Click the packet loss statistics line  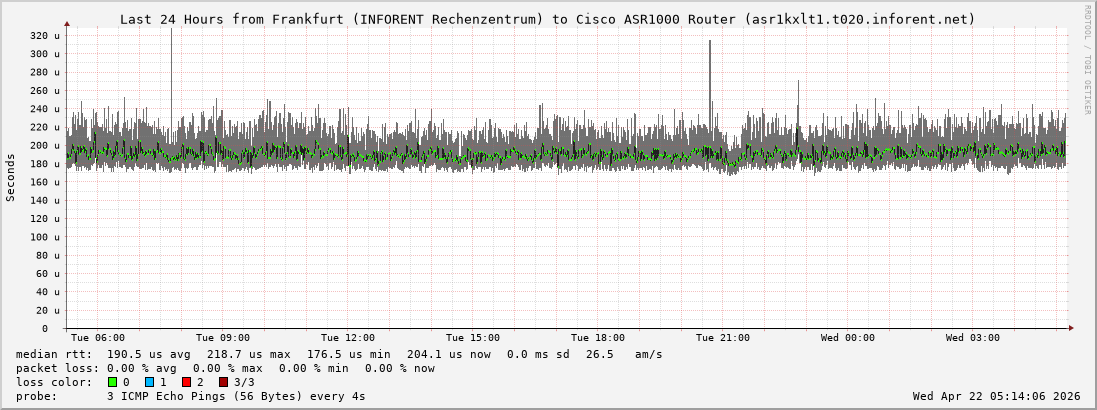click(225, 368)
